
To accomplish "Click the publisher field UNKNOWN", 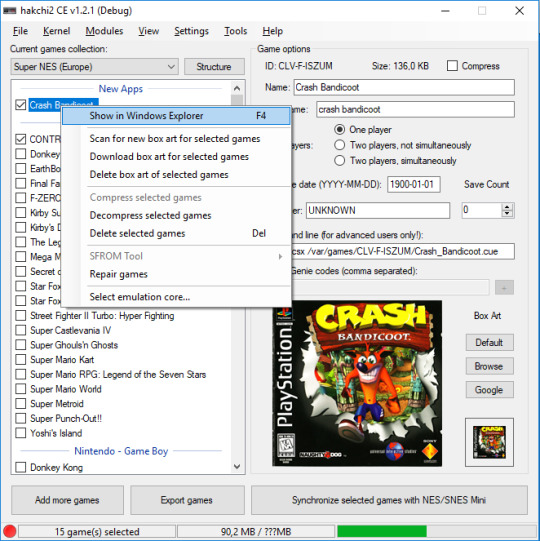I will [x=378, y=210].
